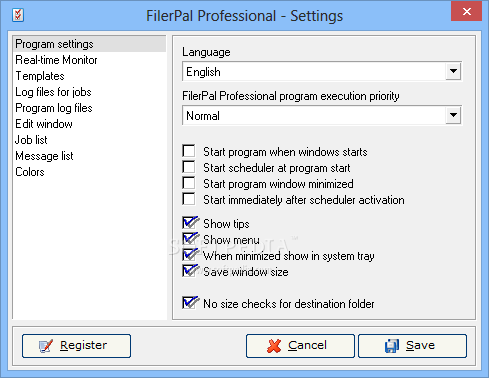Click the floppy disk Save icon
This screenshot has width=489, height=378.
pos(392,346)
